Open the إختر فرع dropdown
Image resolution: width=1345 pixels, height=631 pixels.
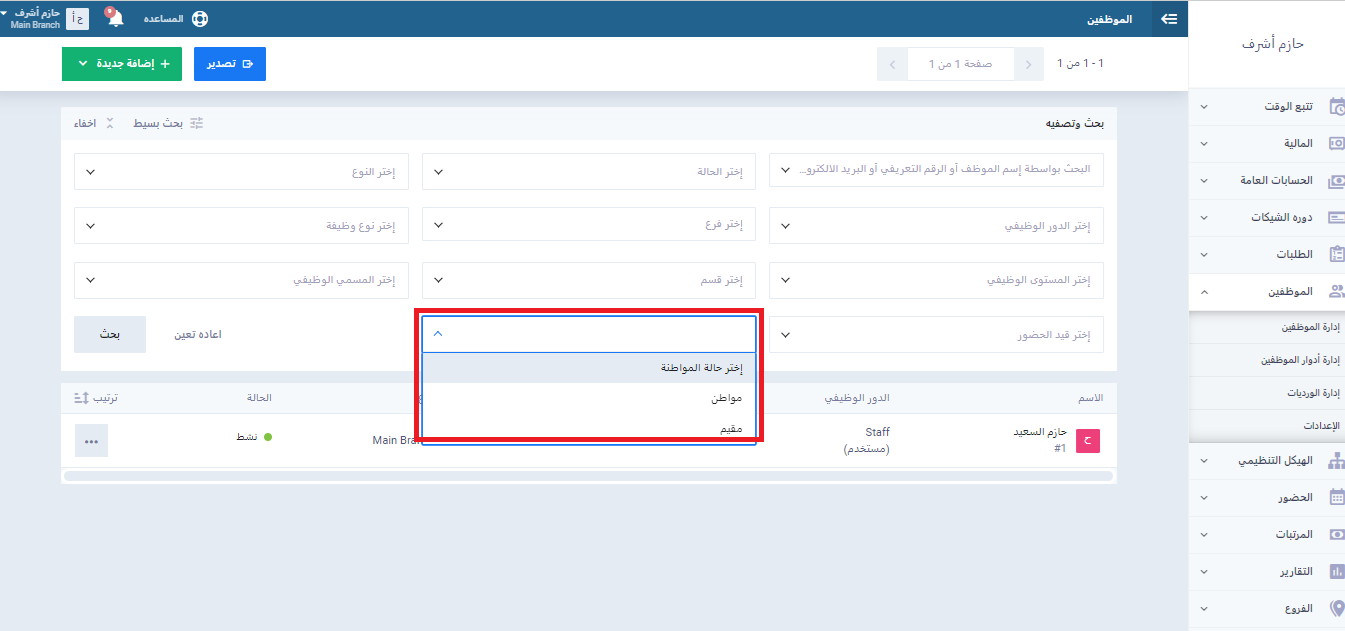[x=589, y=226]
